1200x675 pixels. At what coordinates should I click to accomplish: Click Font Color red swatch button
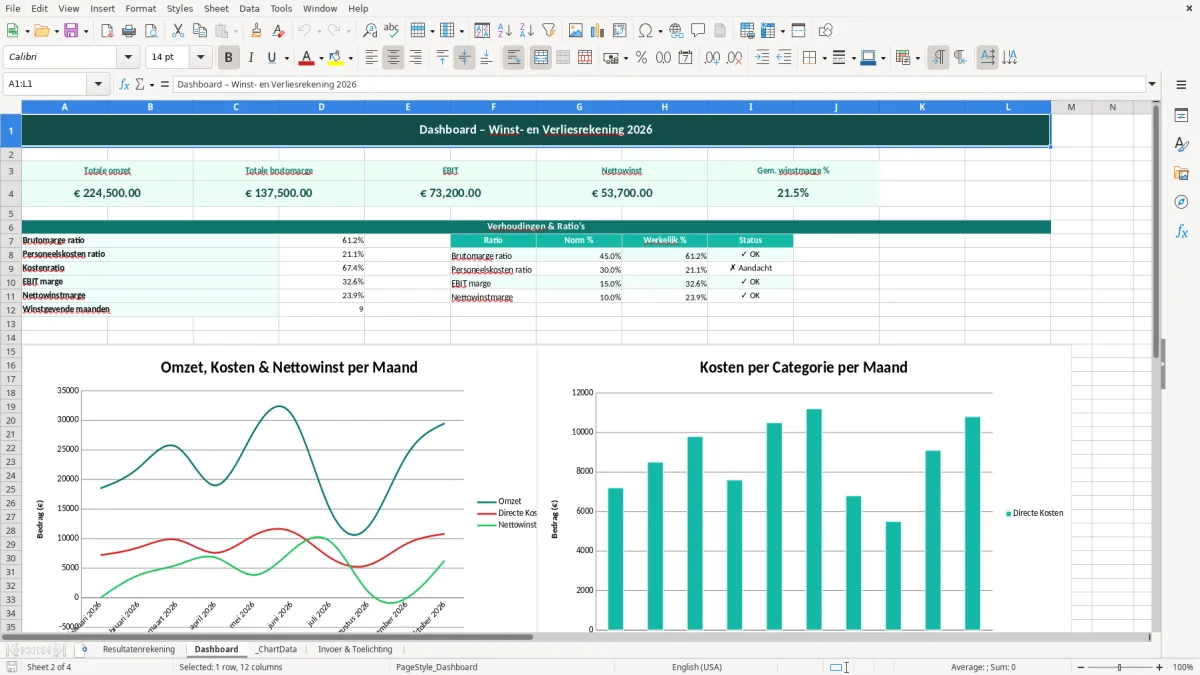click(306, 58)
